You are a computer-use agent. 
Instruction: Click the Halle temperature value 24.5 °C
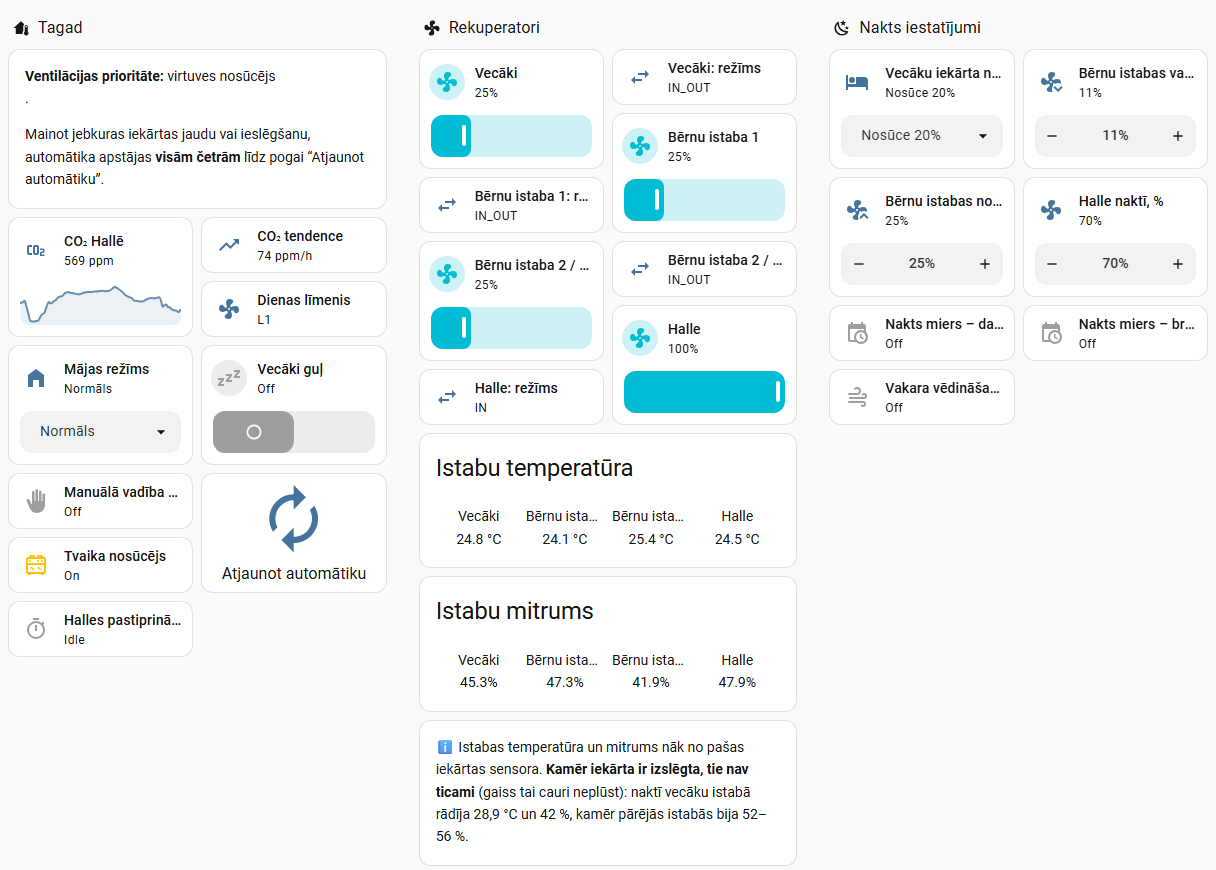point(737,539)
